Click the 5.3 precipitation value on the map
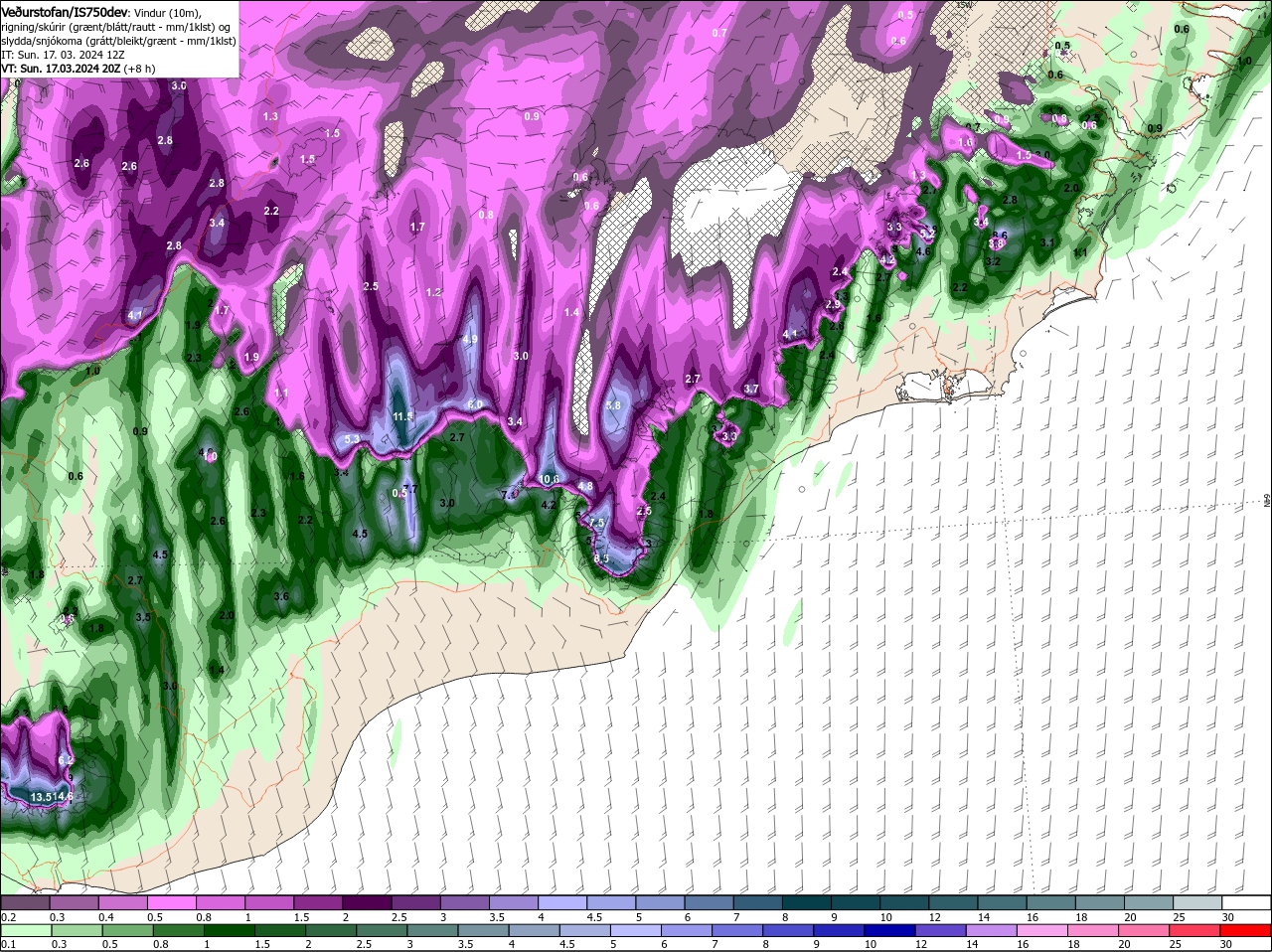Image resolution: width=1272 pixels, height=952 pixels. tap(352, 439)
